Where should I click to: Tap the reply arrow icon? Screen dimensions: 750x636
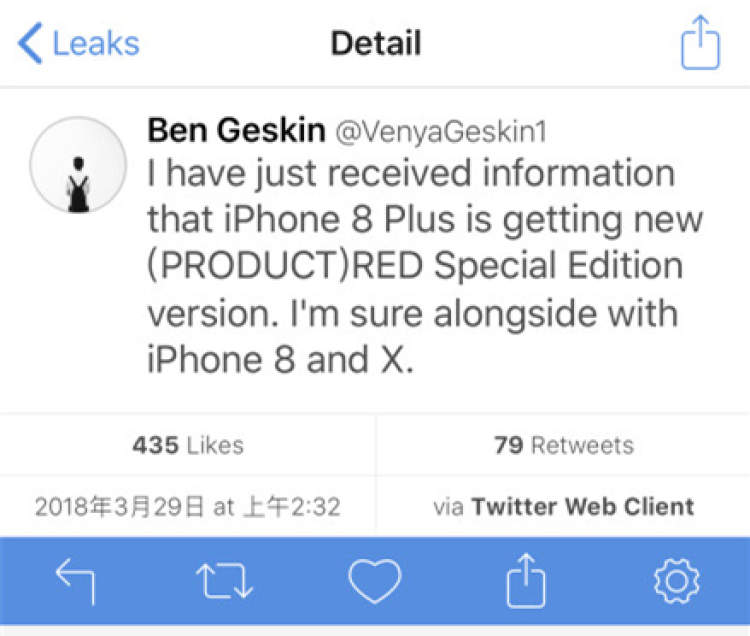click(x=75, y=581)
